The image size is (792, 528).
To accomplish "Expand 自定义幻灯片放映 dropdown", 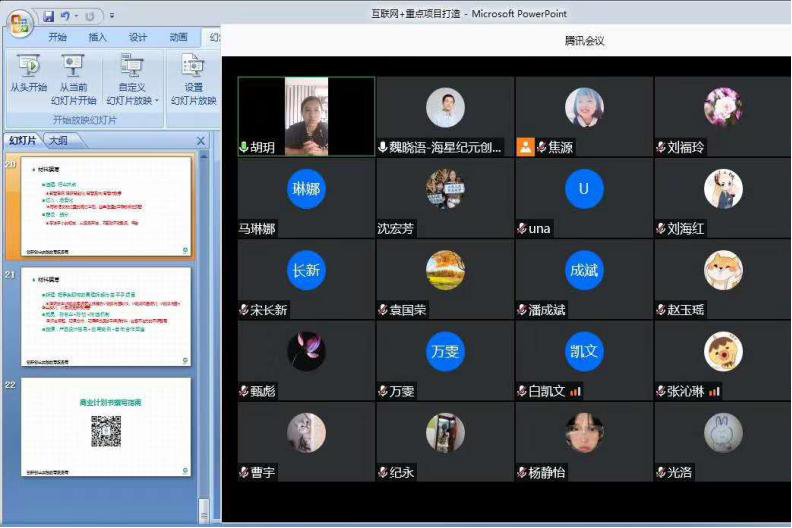I will (x=156, y=101).
